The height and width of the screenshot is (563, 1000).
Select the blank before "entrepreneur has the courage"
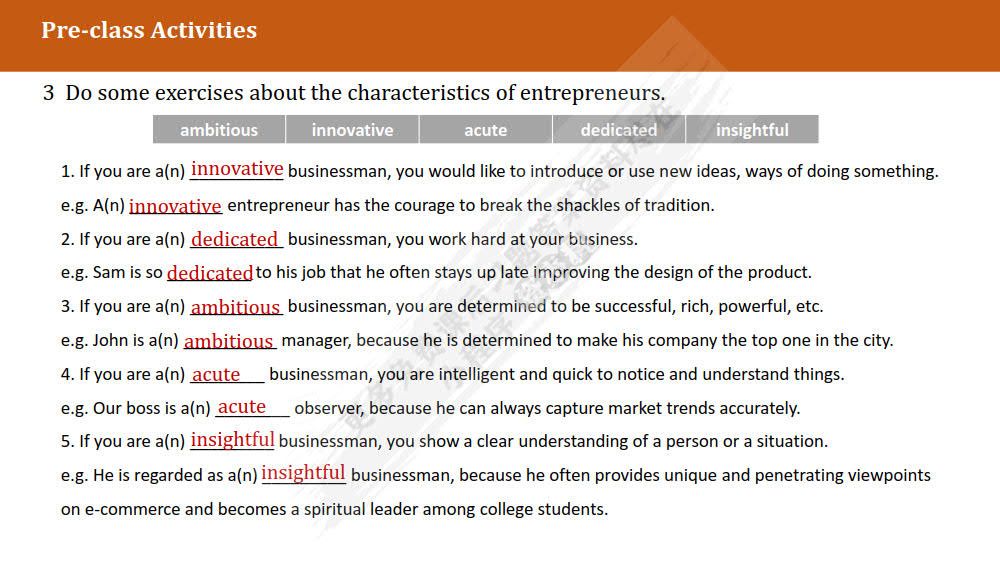175,206
